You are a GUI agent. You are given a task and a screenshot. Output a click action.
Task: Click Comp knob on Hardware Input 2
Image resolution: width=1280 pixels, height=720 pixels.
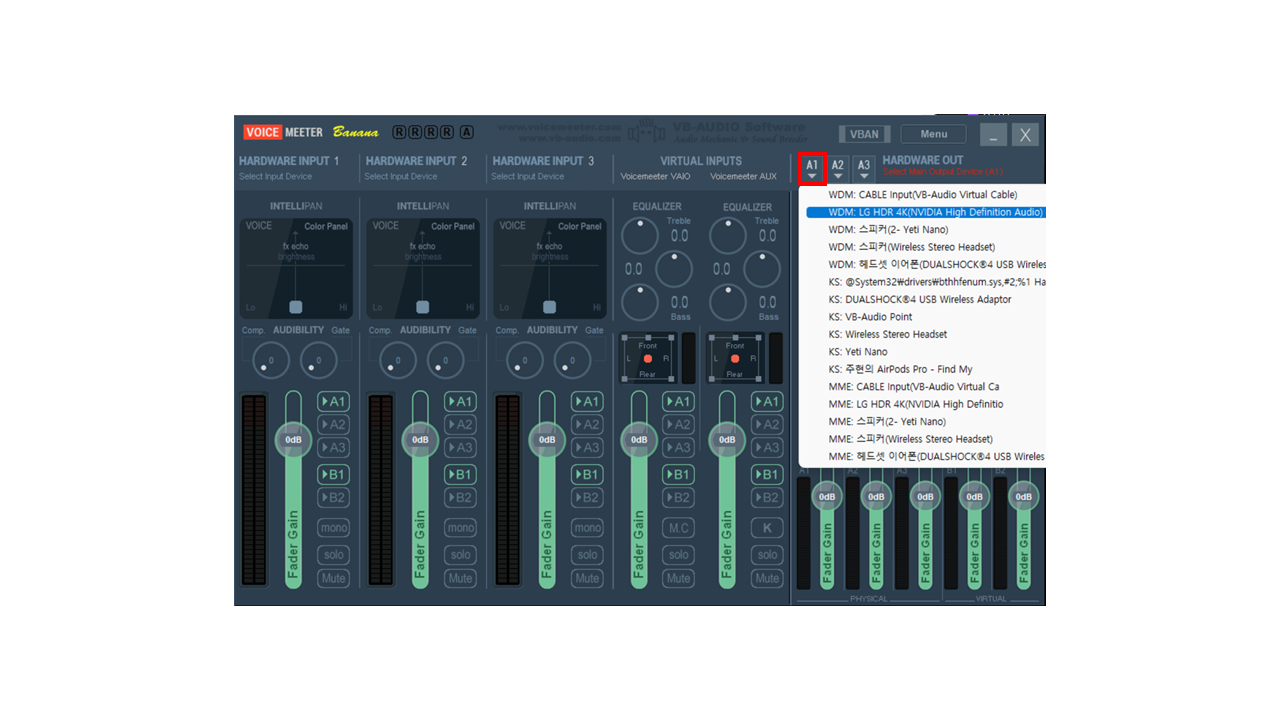pos(397,360)
